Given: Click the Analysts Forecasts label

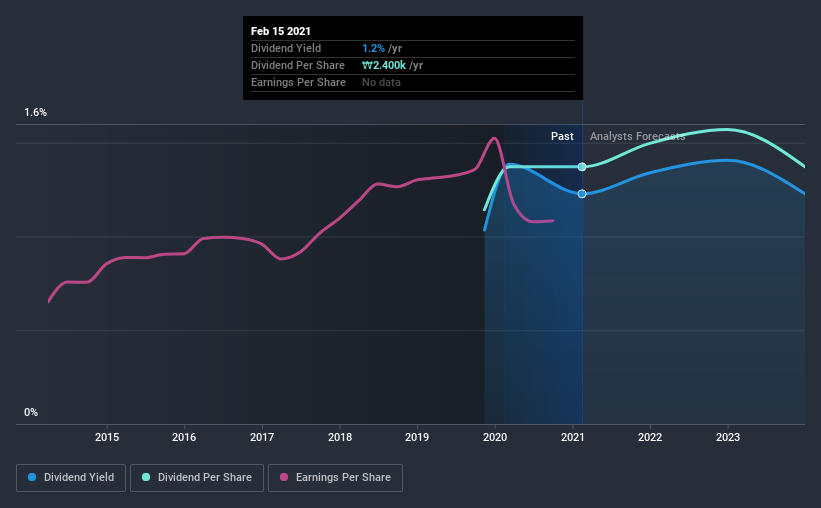Looking at the screenshot, I should coord(637,136).
